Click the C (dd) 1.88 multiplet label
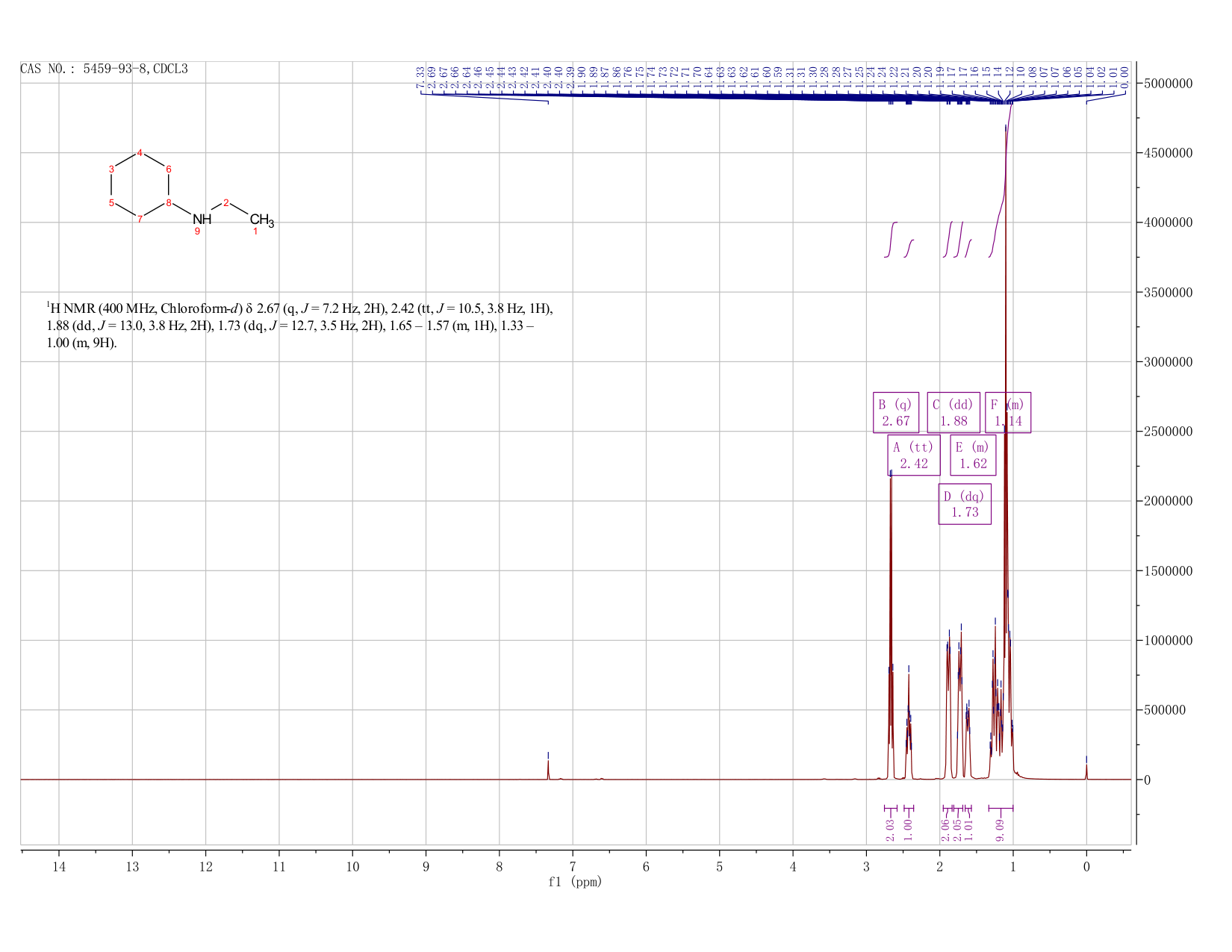Viewport: 1232px width, 952px height. pyautogui.click(x=953, y=412)
